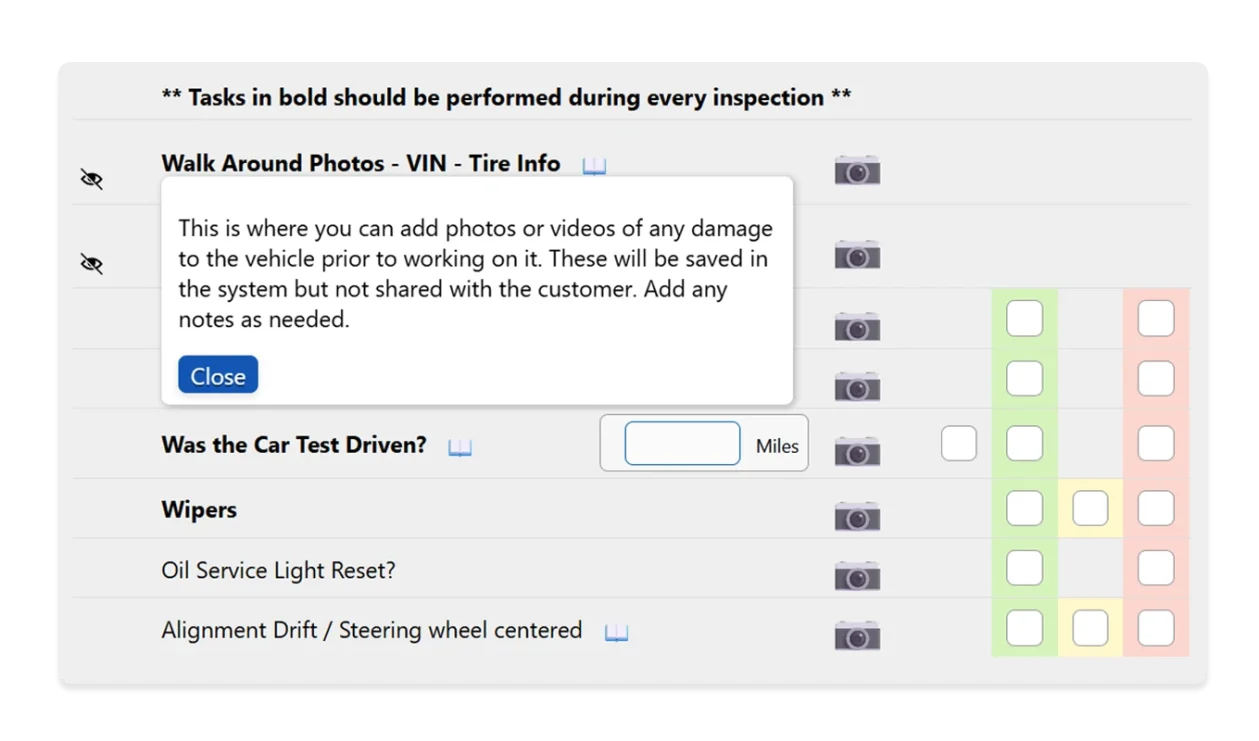
Task: Select the camera icon in the Alignment Drift row
Action: pos(856,635)
